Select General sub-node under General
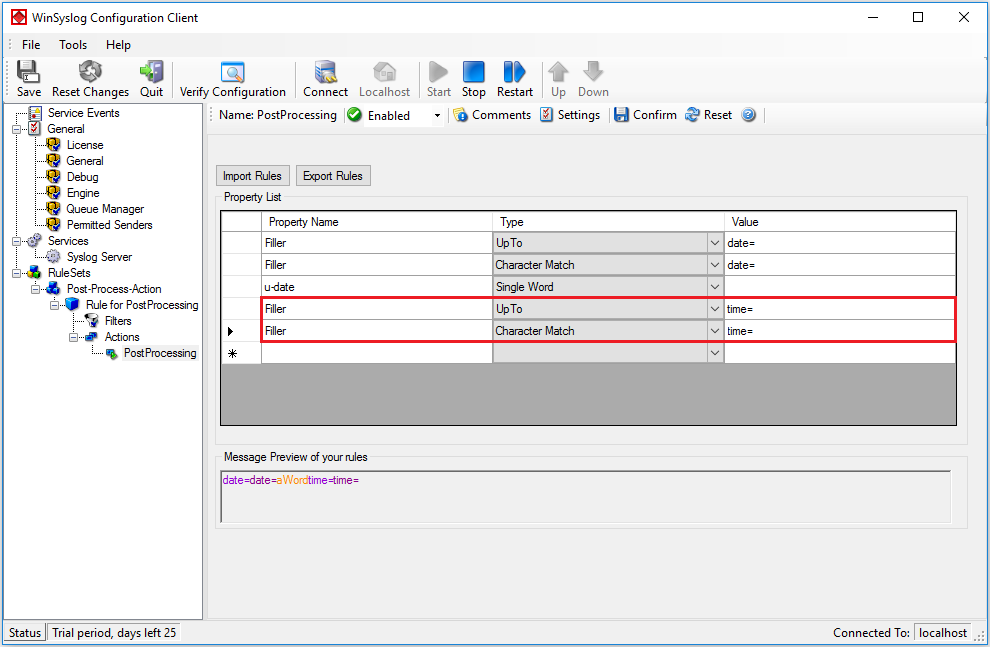The width and height of the screenshot is (990, 647). coord(85,161)
